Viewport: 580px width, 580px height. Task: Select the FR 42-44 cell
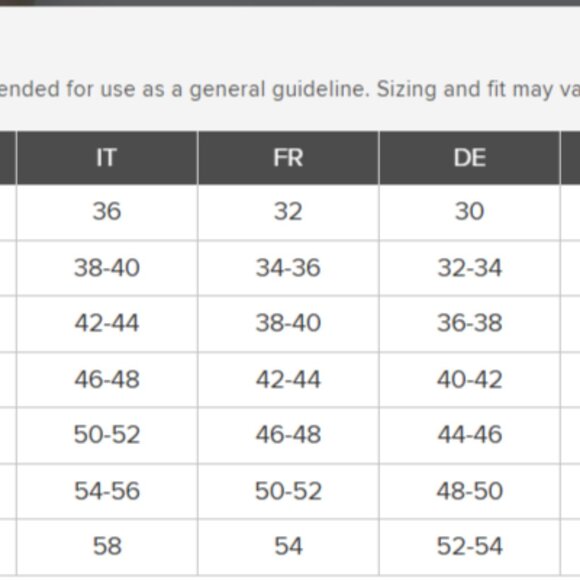coord(288,380)
